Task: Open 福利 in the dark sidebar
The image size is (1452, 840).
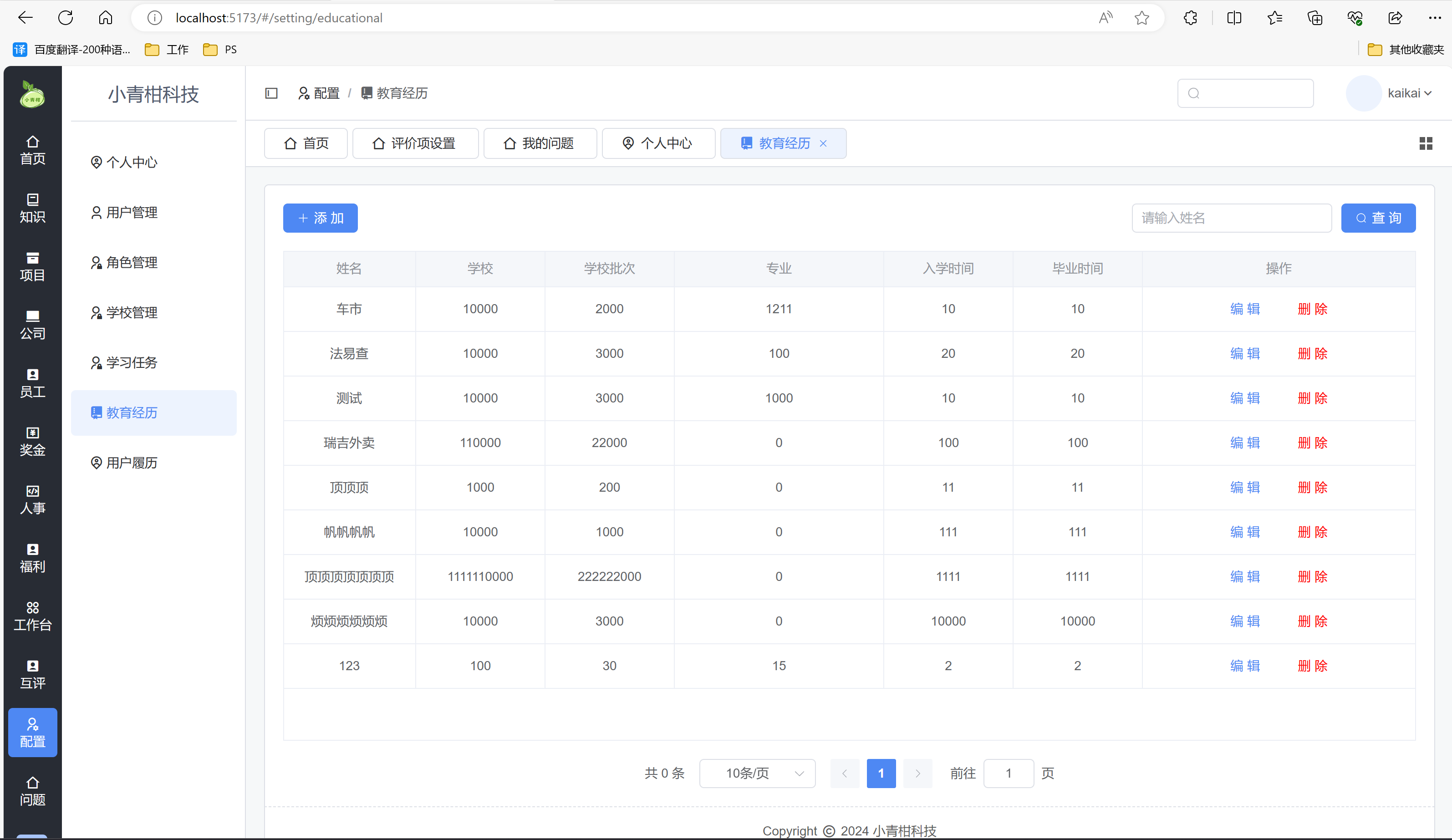Action: 32,558
